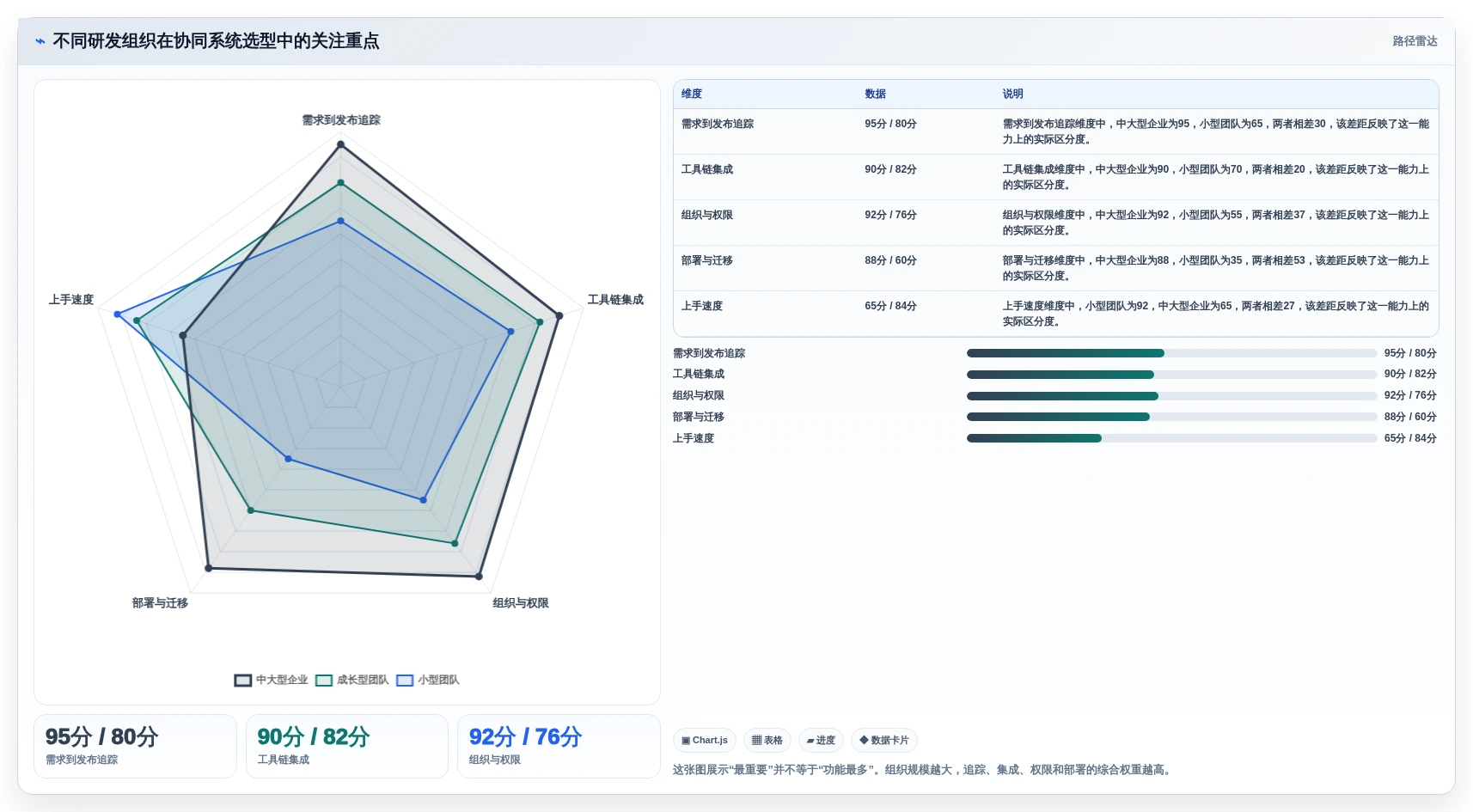This screenshot has width=1473, height=812.
Task: Click the 部署与迁移 axis label on the radar
Action: (x=160, y=603)
